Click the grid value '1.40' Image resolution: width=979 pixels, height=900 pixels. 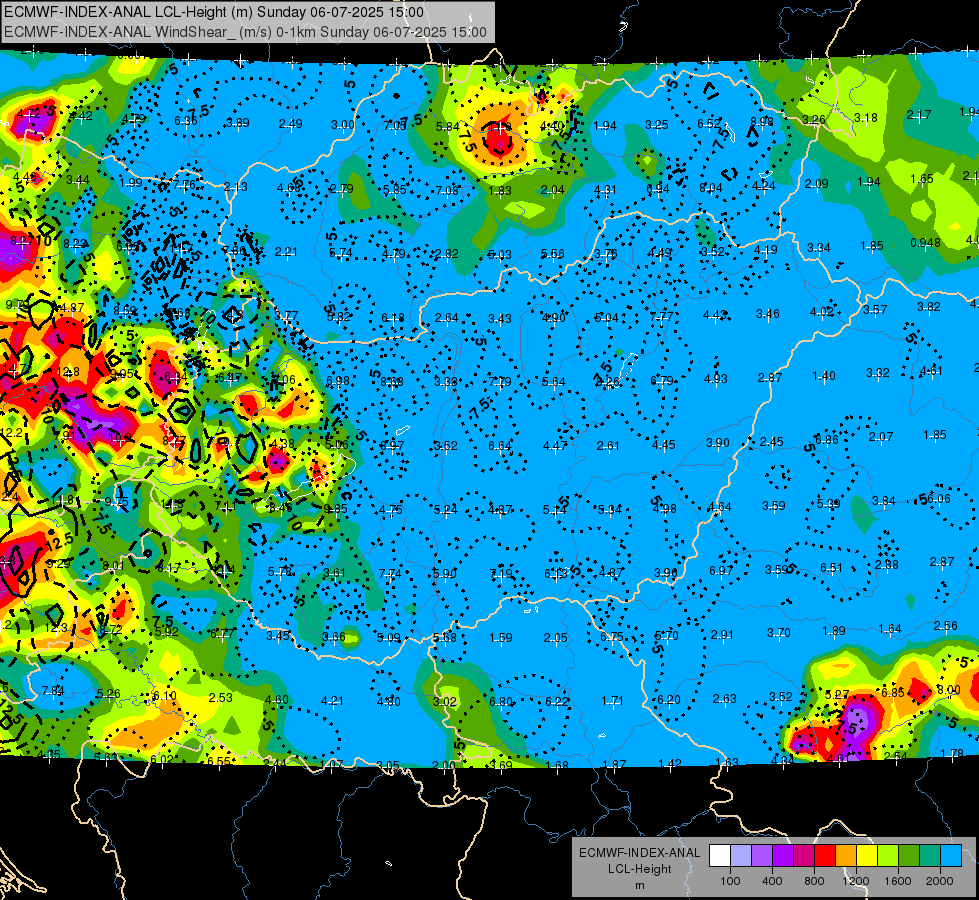tap(824, 375)
